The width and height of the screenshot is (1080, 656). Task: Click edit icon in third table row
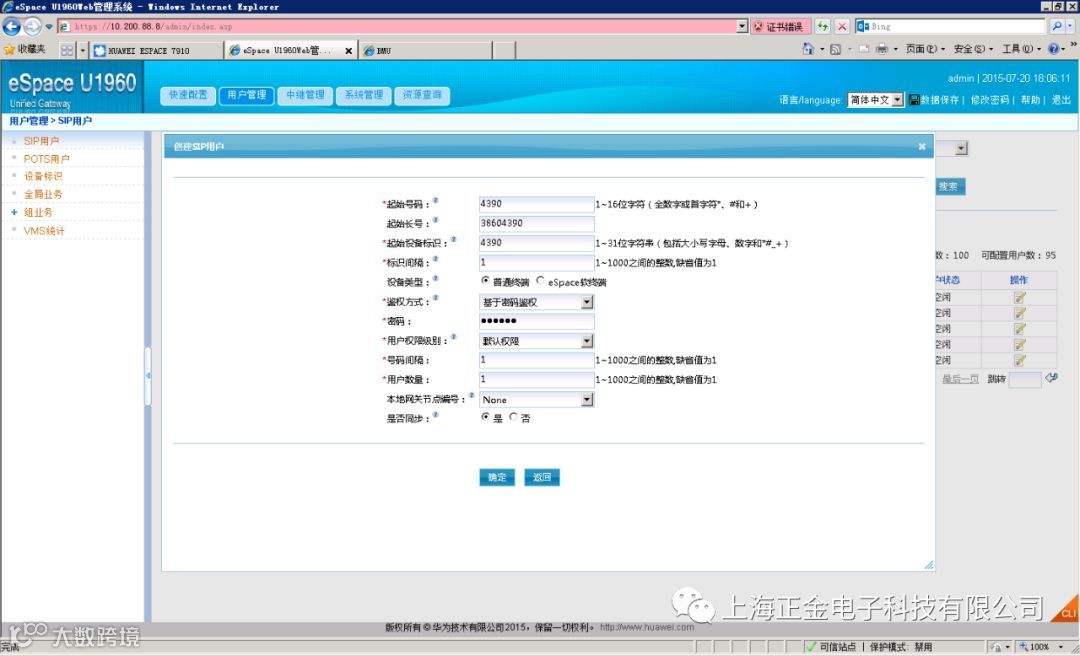(1019, 329)
